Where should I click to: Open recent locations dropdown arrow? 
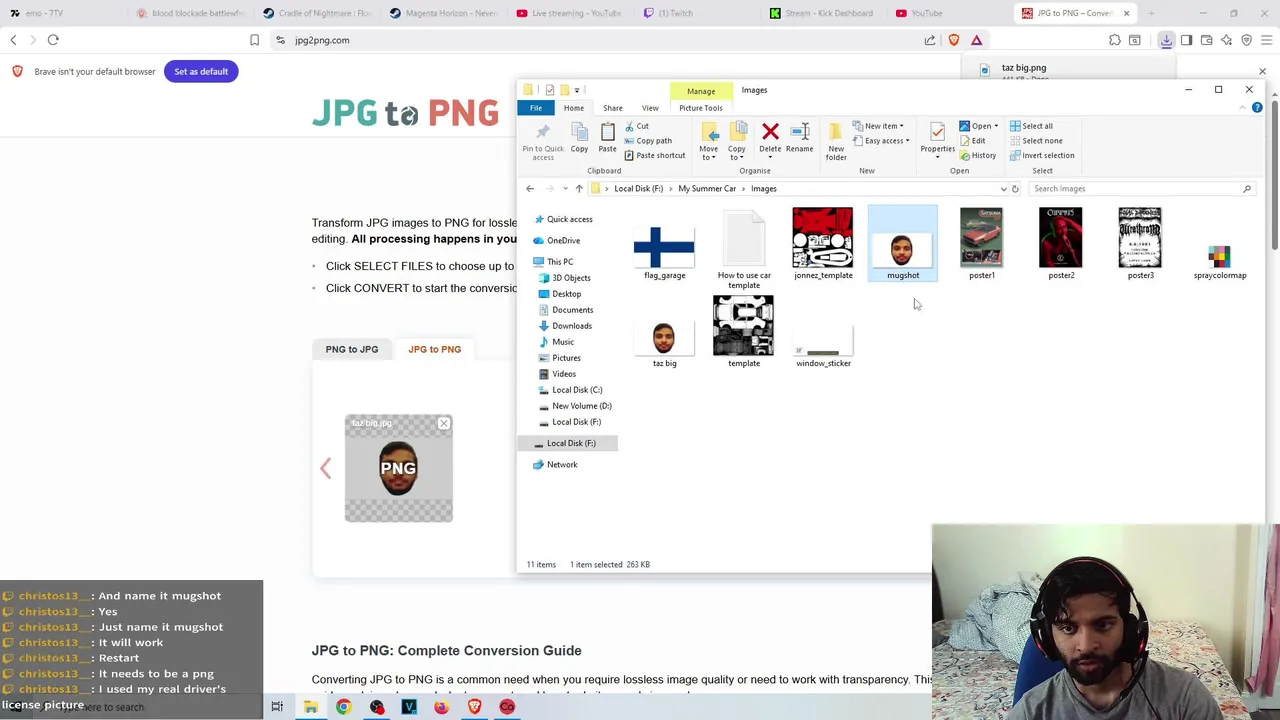point(565,188)
